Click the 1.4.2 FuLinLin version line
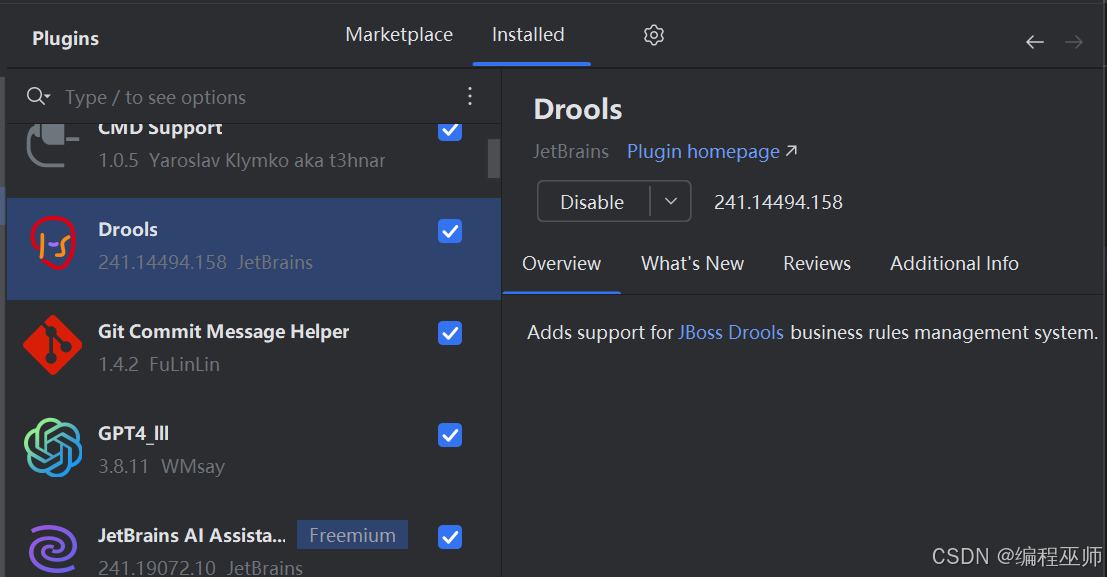The image size is (1107, 577). coord(159,364)
